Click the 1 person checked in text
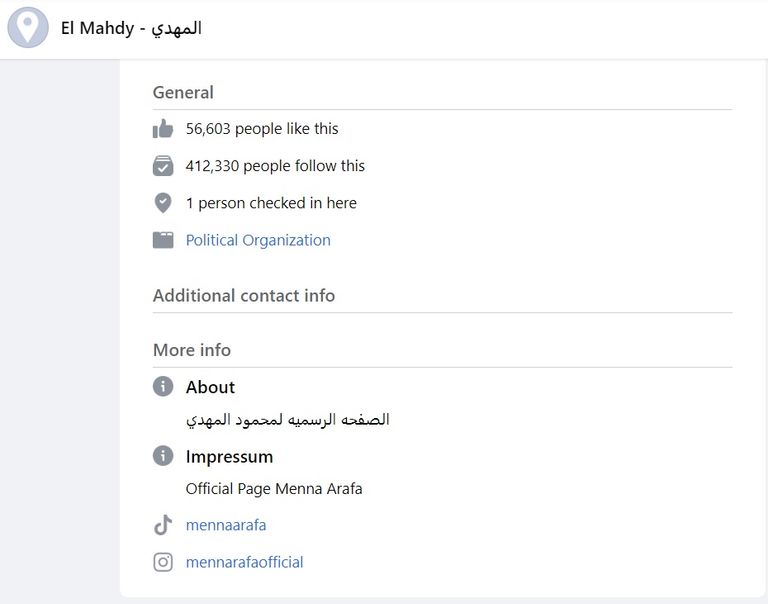Screen dimensions: 768x604 271,203
